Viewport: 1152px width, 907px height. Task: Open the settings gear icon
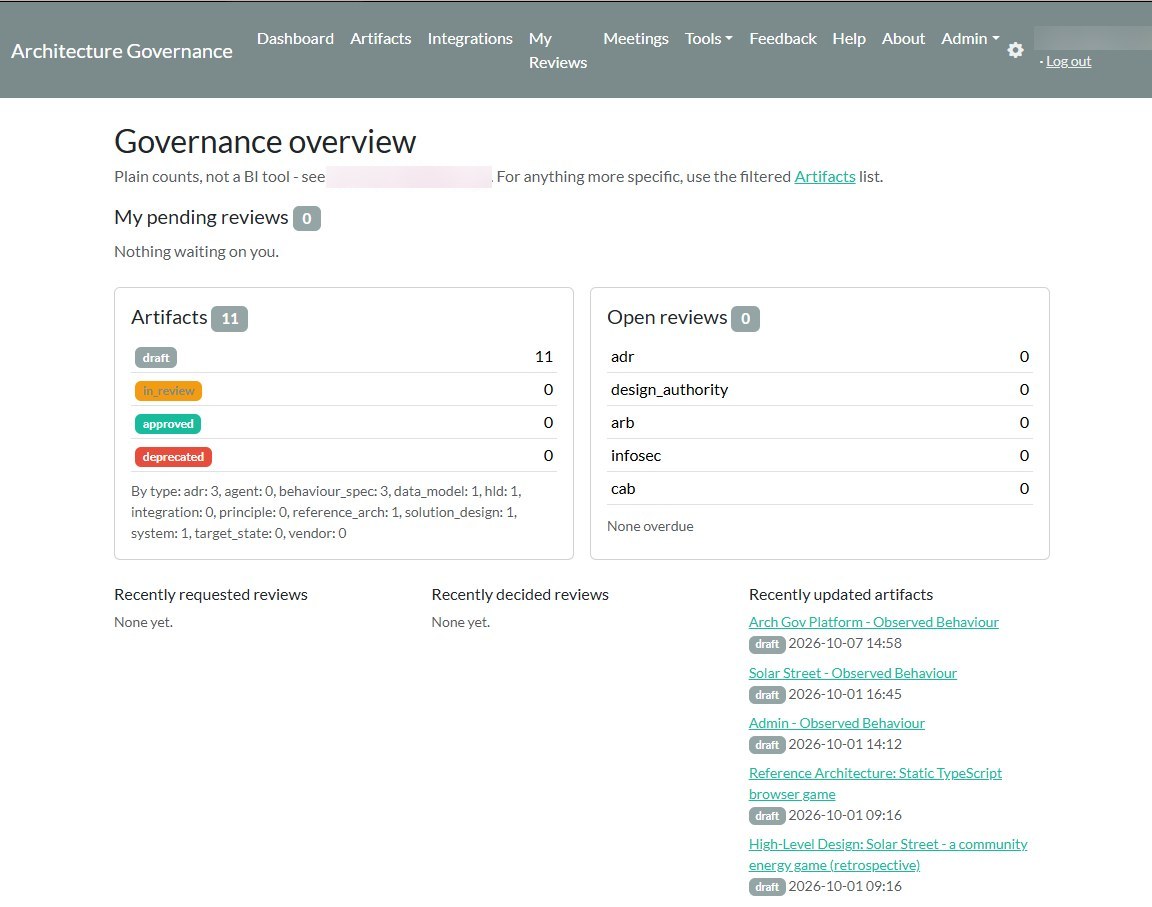coord(1015,50)
